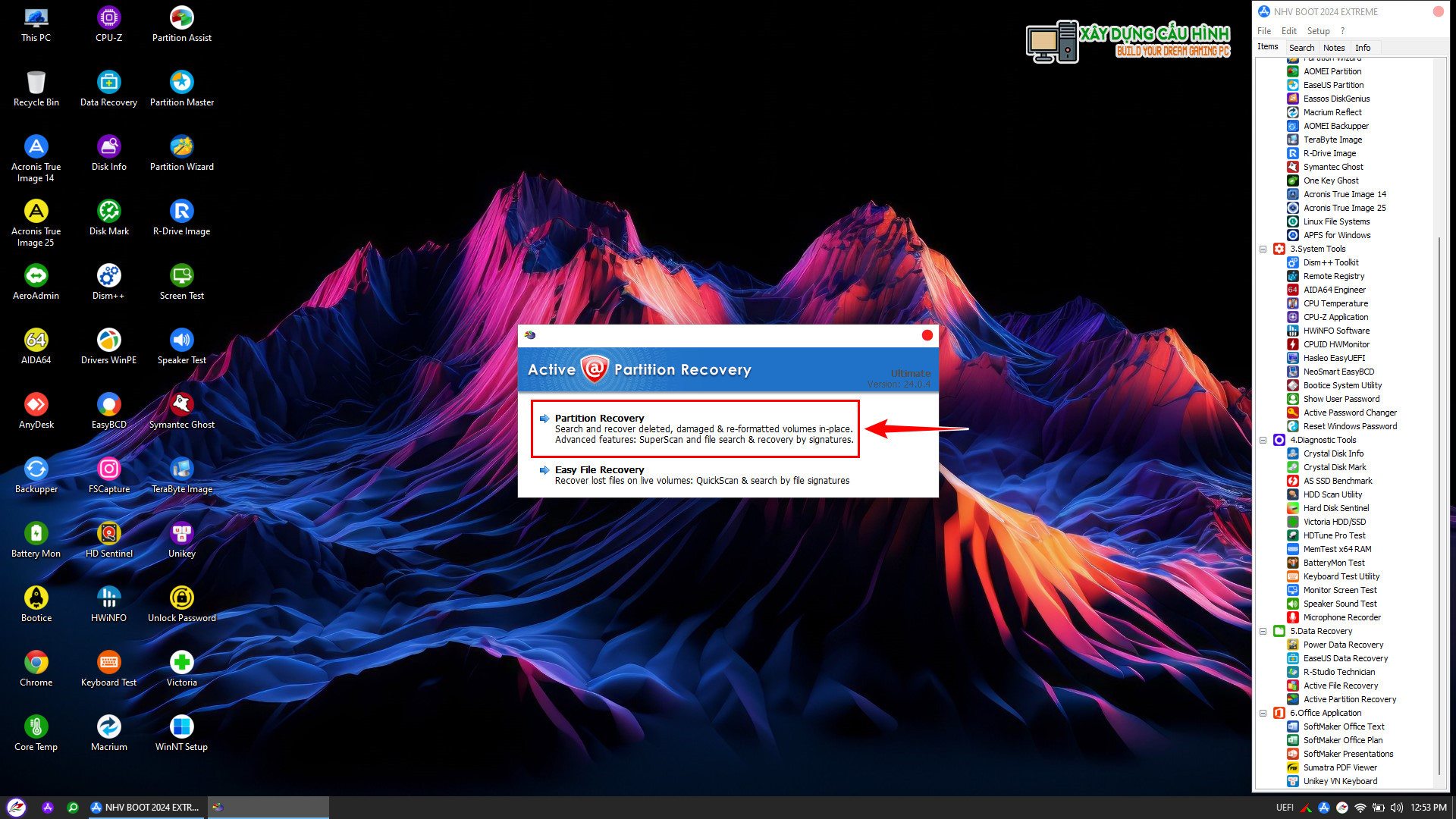Click the 12:53 PM clock
The width and height of the screenshot is (1456, 819).
click(x=1429, y=808)
